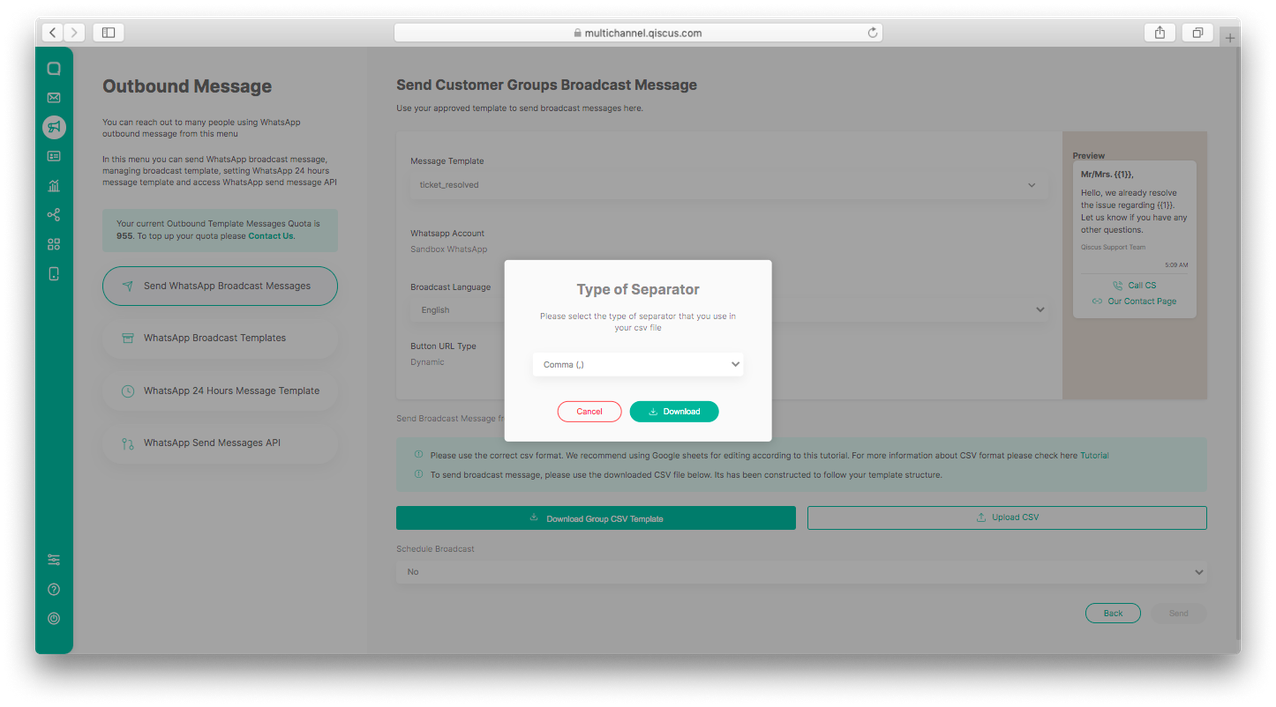Open the integrations share icon in sidebar

54,214
